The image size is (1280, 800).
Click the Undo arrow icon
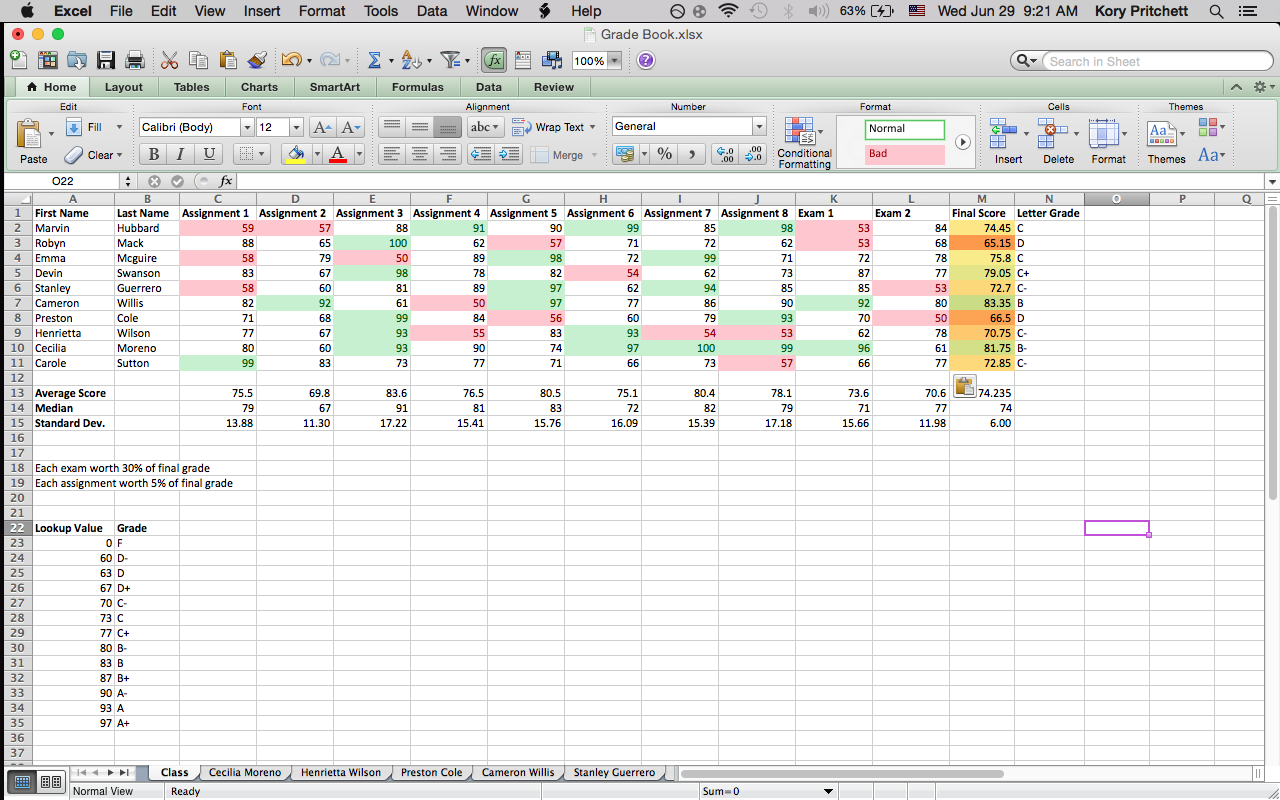[291, 61]
